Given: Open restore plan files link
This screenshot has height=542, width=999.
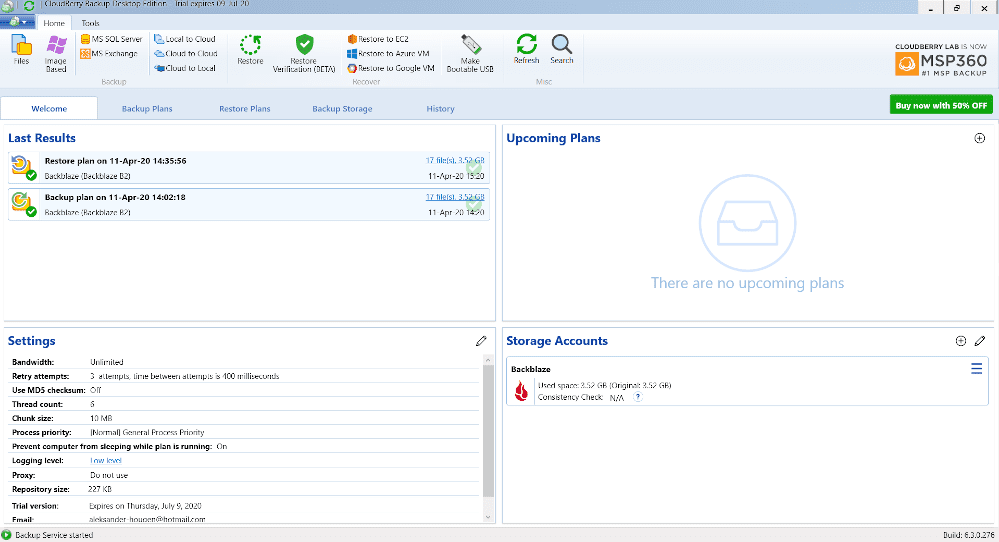Looking at the screenshot, I should [x=455, y=160].
